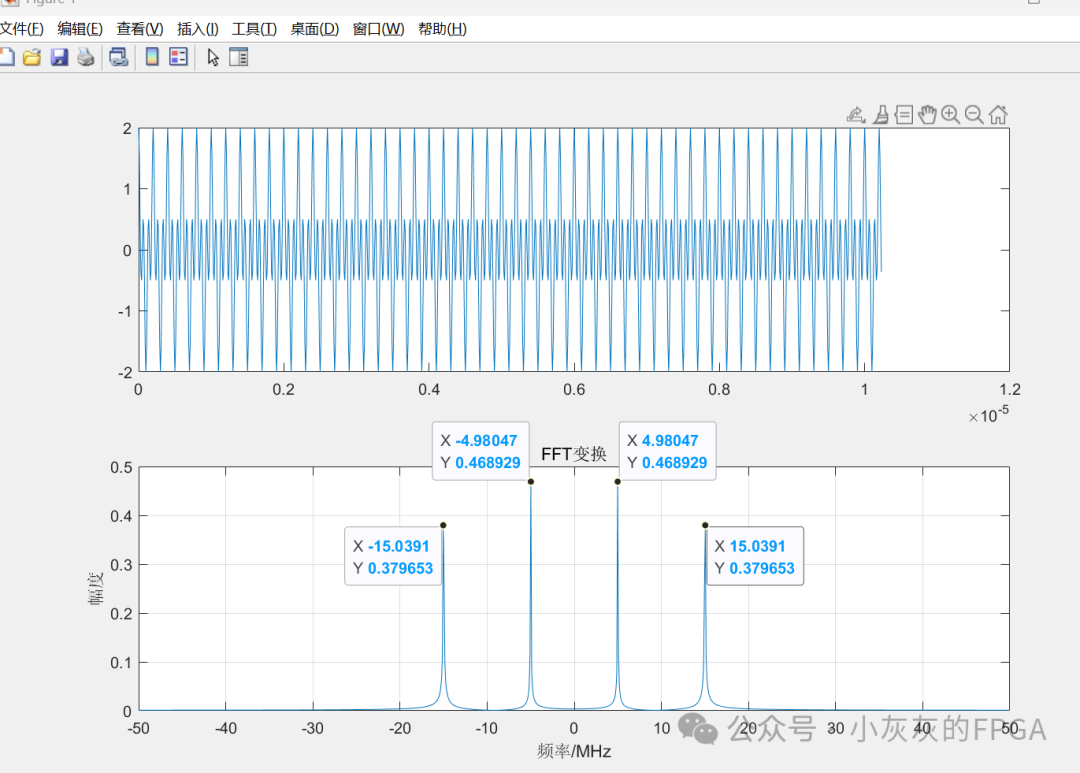1080x773 pixels.
Task: Click the data point marker at -15.0391 MHz
Action: click(443, 525)
